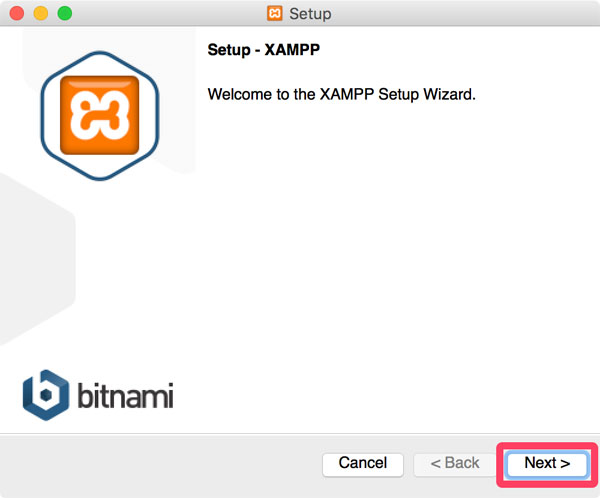Cancel the XAMPP setup
Image resolution: width=600 pixels, height=498 pixels.
pyautogui.click(x=362, y=464)
